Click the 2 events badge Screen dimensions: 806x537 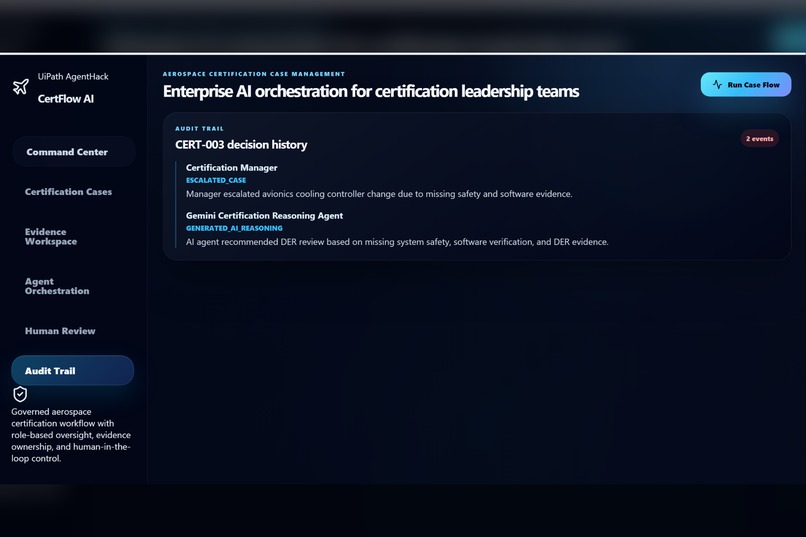[759, 139]
